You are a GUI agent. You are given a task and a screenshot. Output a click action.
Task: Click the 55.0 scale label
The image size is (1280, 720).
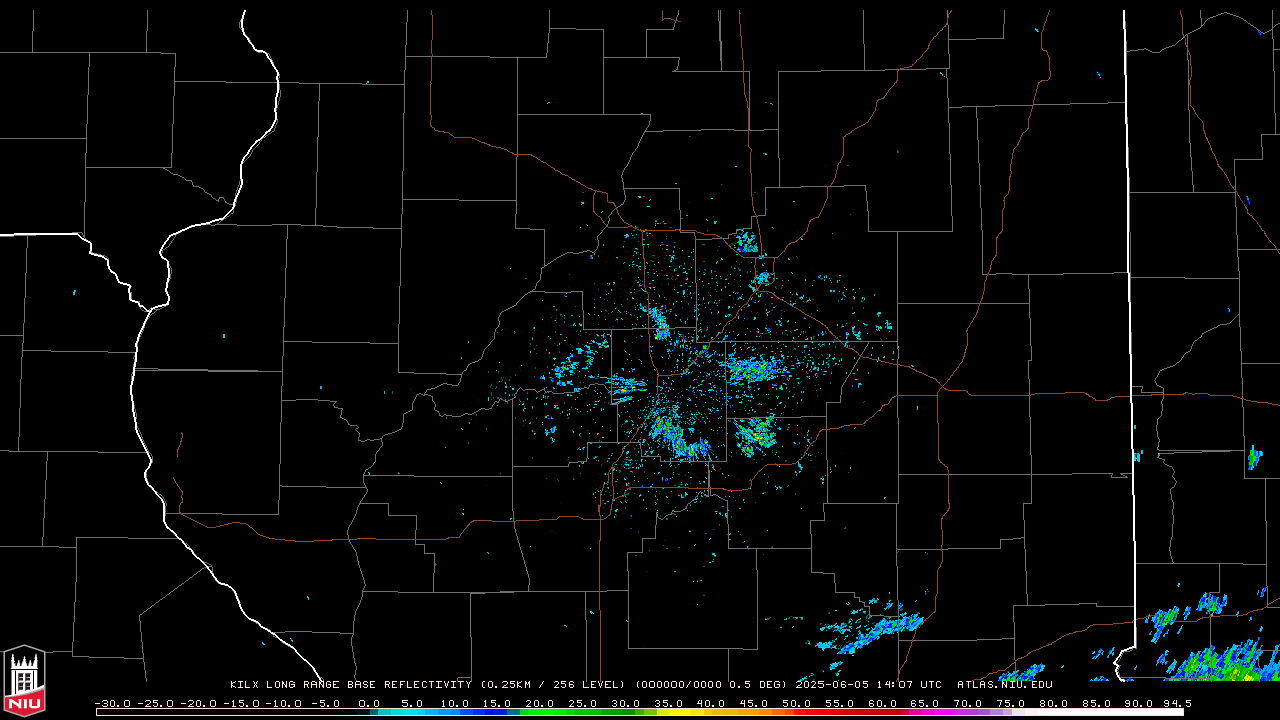click(840, 704)
